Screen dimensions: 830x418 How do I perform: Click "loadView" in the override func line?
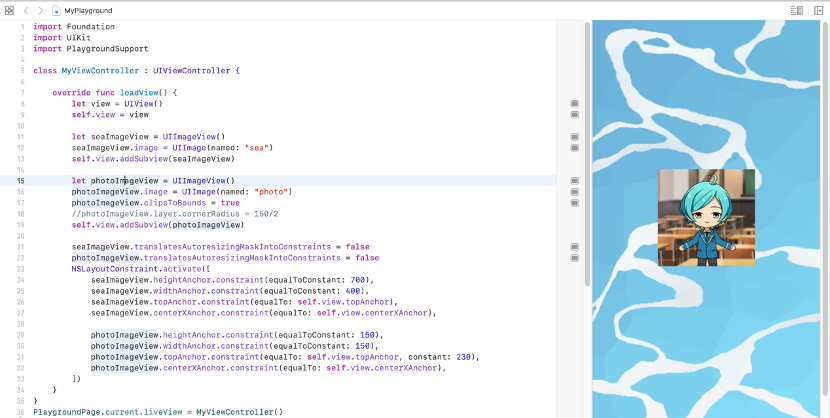click(x=139, y=93)
